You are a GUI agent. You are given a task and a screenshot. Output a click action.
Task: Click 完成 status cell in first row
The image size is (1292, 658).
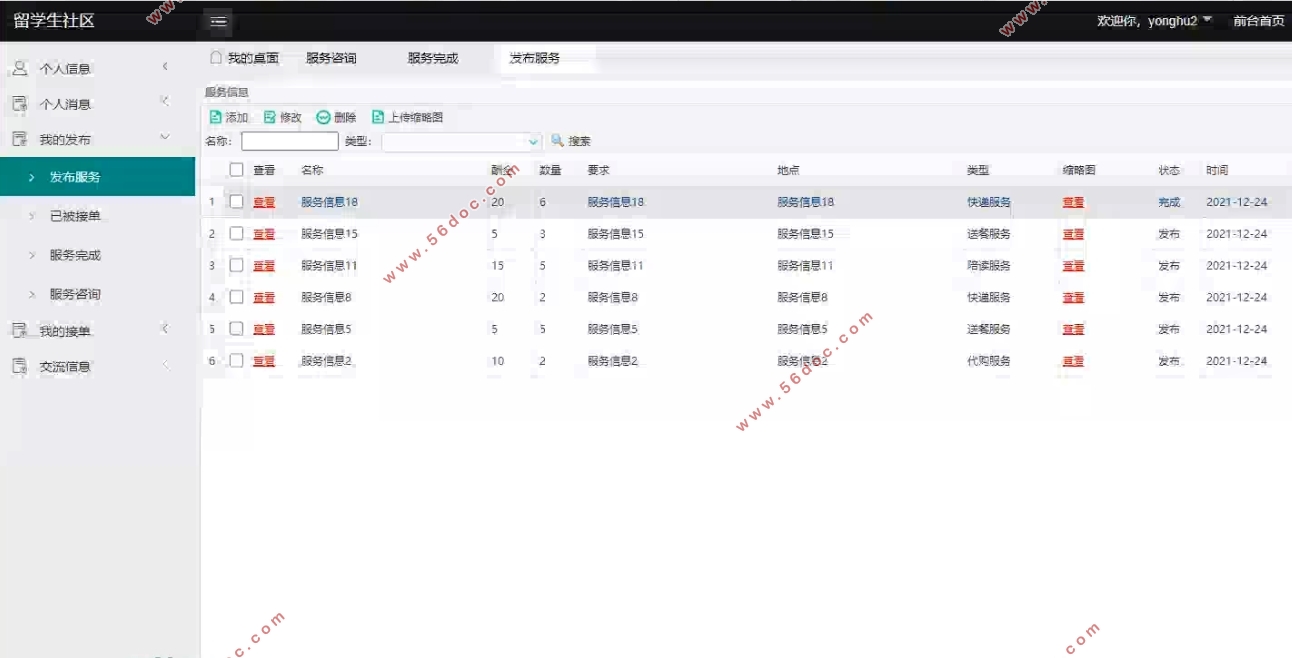pyautogui.click(x=1169, y=202)
